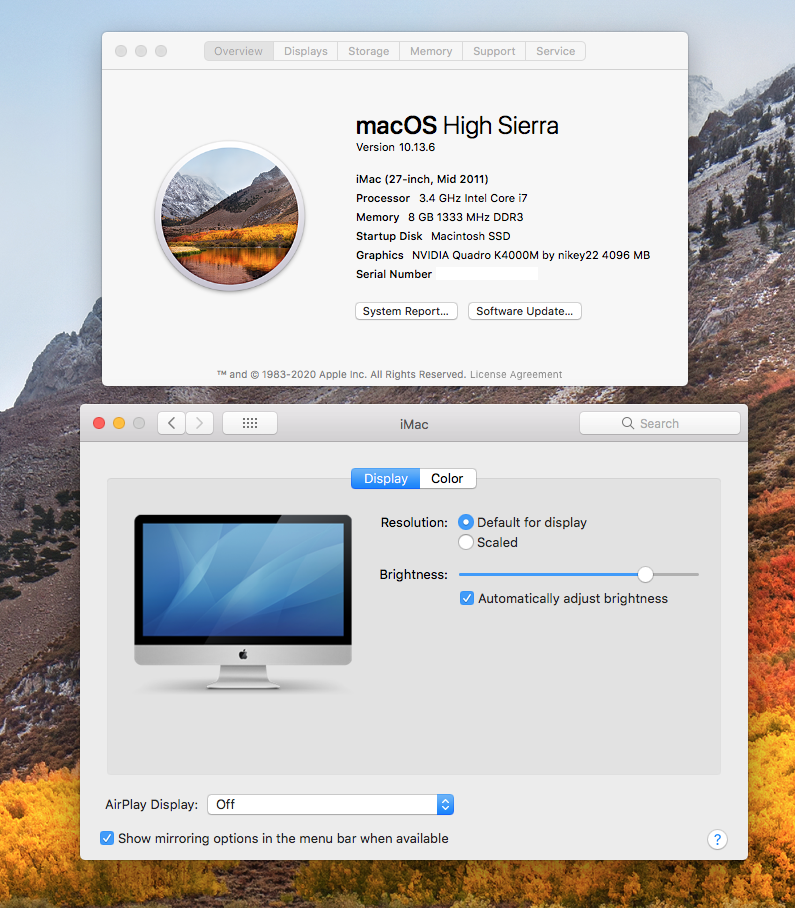Click the Version 10.13.6 text
Viewport: 795px width, 908px height.
click(395, 147)
